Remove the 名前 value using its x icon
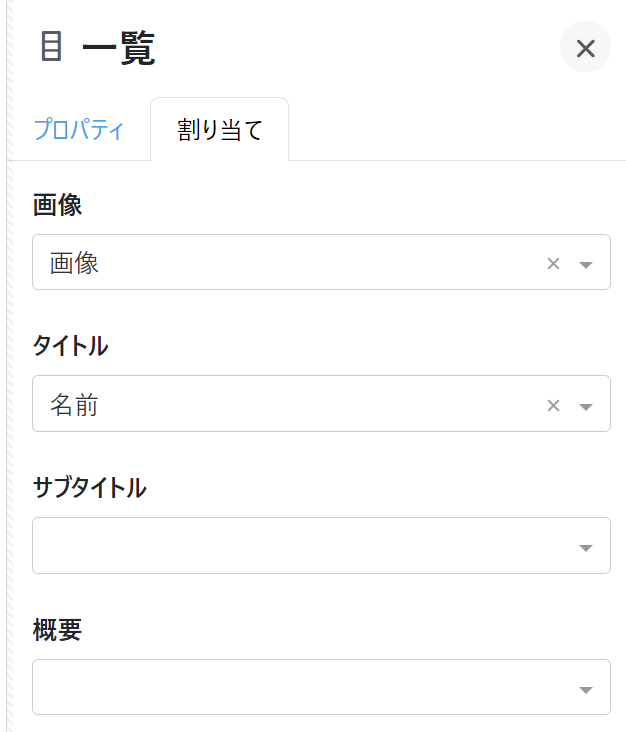 coord(553,405)
